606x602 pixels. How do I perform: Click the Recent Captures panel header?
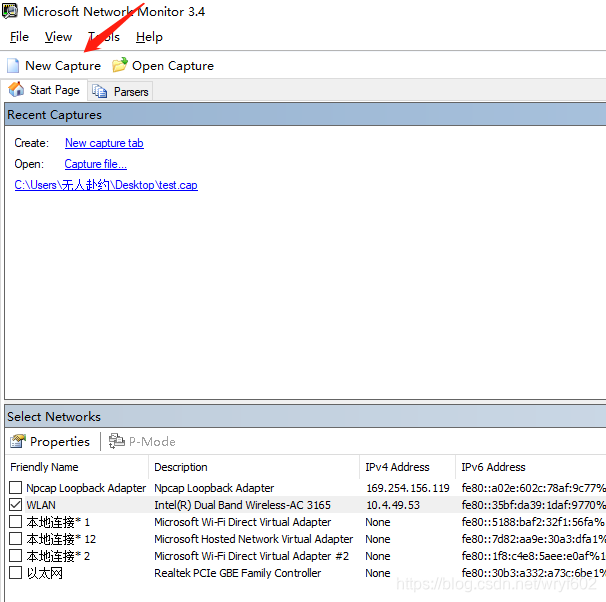[305, 114]
